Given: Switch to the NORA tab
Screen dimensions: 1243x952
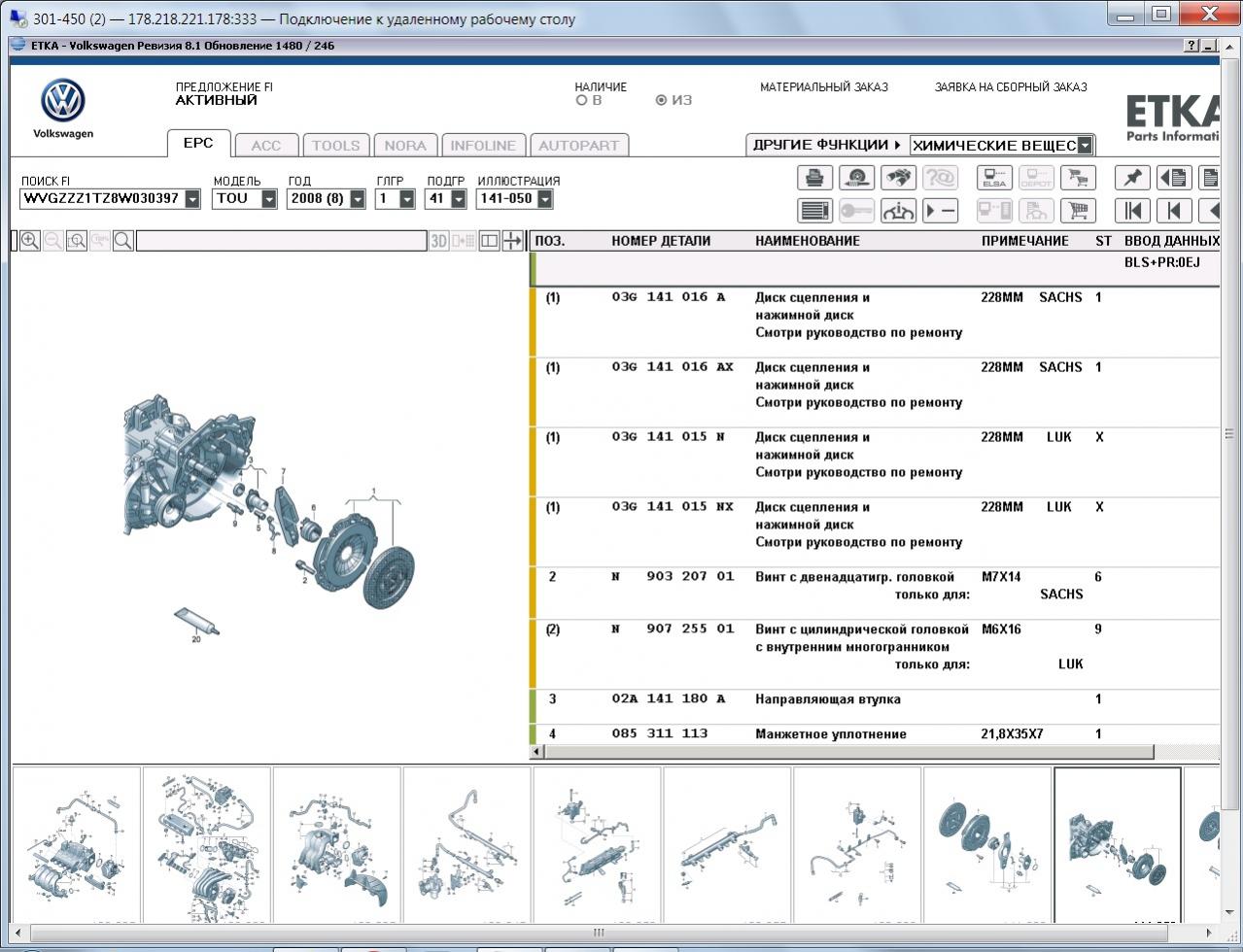Looking at the screenshot, I should (405, 146).
